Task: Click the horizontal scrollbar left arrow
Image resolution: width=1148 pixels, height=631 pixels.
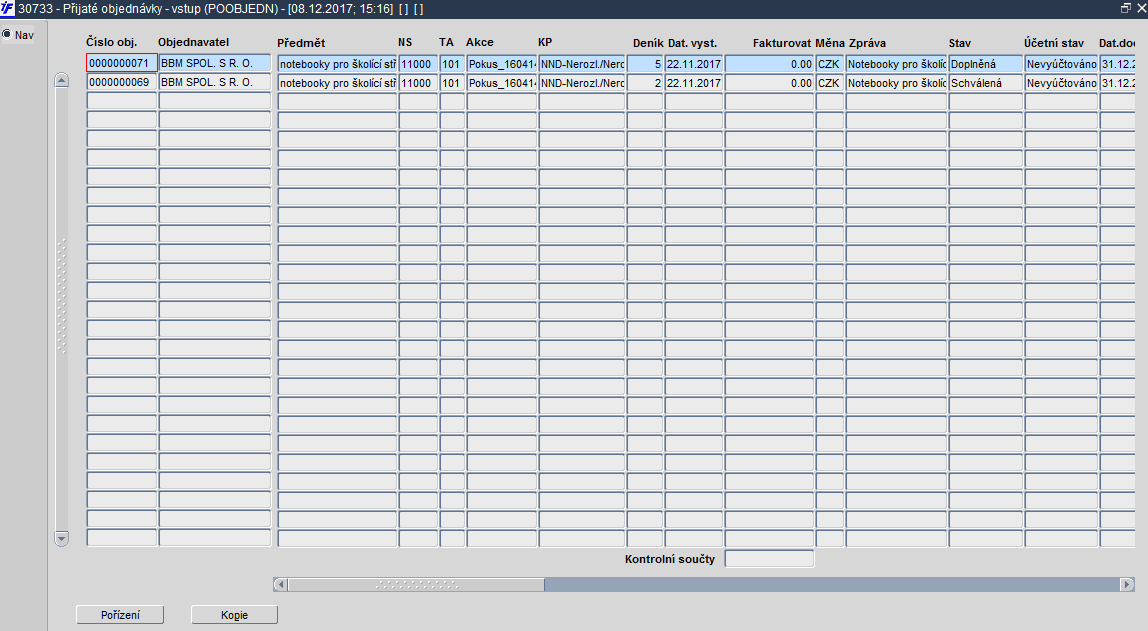Action: pyautogui.click(x=280, y=584)
